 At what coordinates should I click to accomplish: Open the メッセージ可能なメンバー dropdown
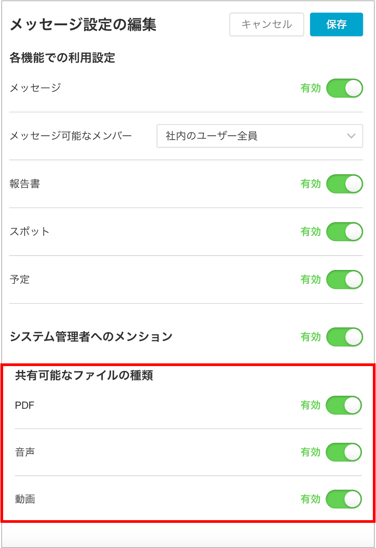click(x=259, y=136)
